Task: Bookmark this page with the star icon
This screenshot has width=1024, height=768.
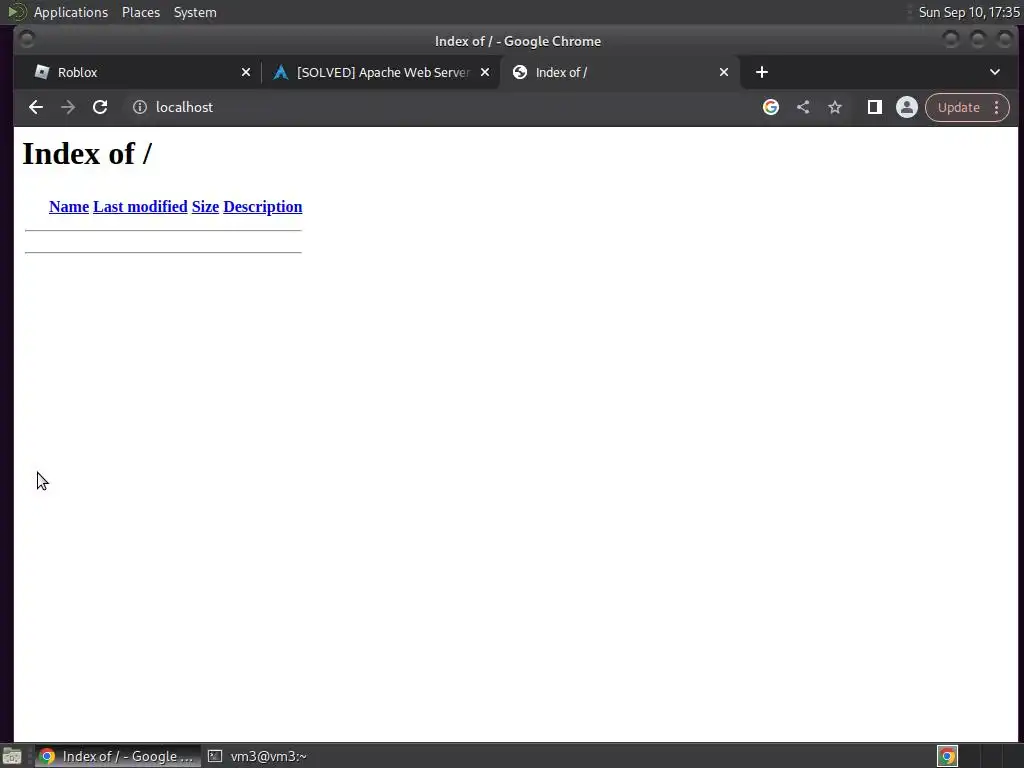Action: pyautogui.click(x=835, y=107)
